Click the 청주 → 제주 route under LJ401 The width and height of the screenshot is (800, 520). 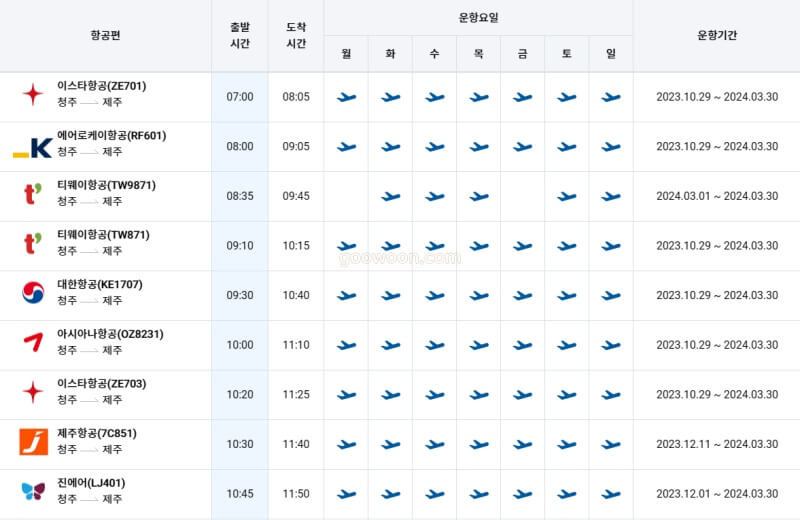(x=89, y=499)
